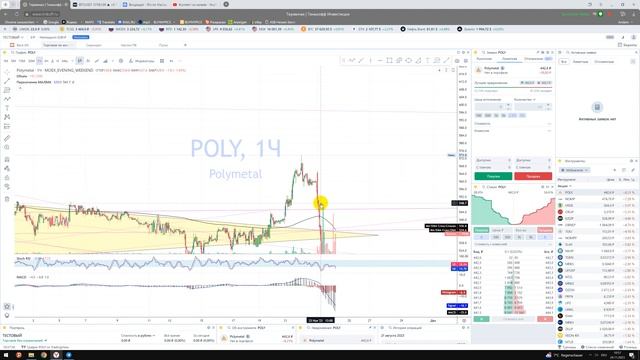Click the date marker on chart time axis

(321, 320)
